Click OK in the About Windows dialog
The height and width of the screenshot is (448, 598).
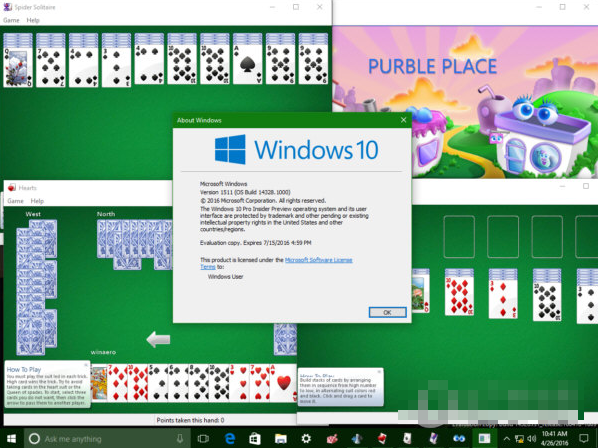(x=387, y=312)
